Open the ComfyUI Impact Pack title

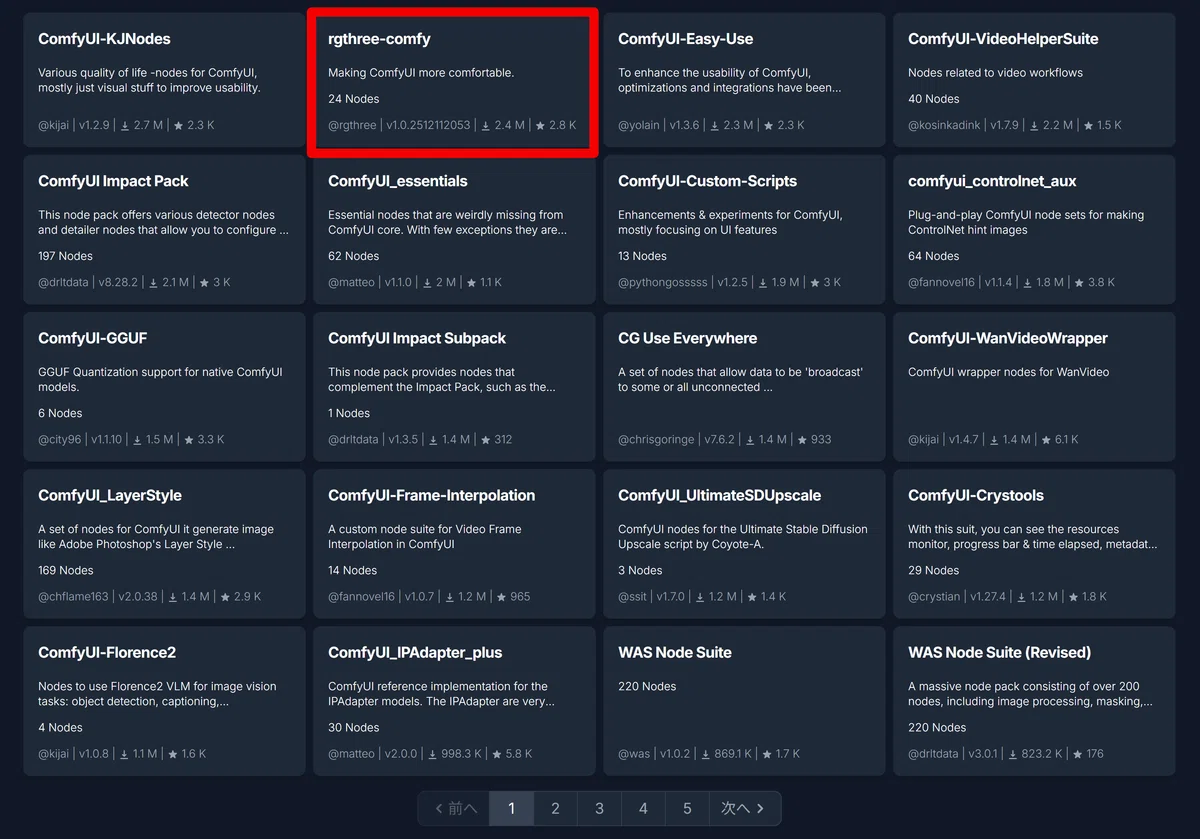coord(113,181)
